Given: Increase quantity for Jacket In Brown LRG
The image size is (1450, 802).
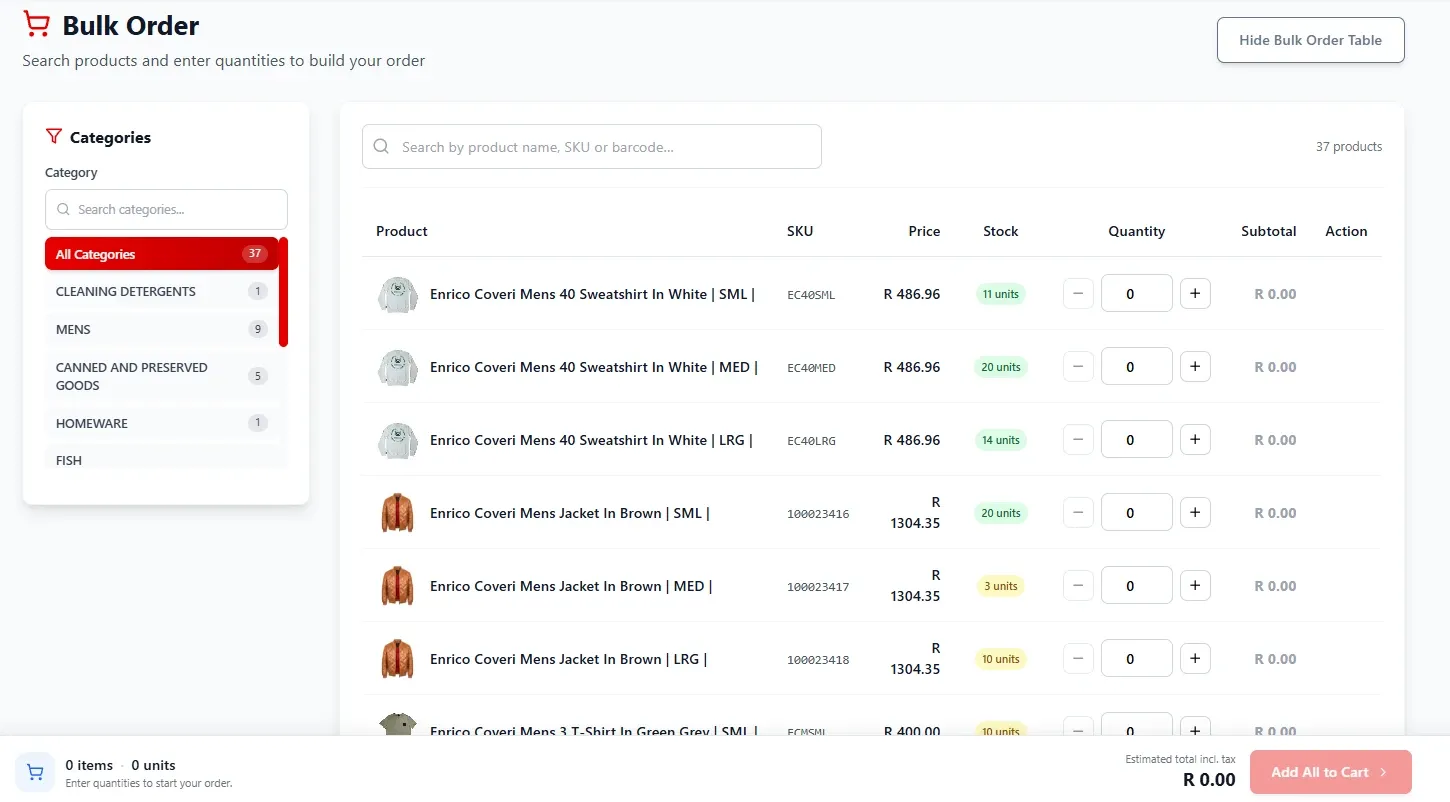Looking at the screenshot, I should click(1195, 659).
